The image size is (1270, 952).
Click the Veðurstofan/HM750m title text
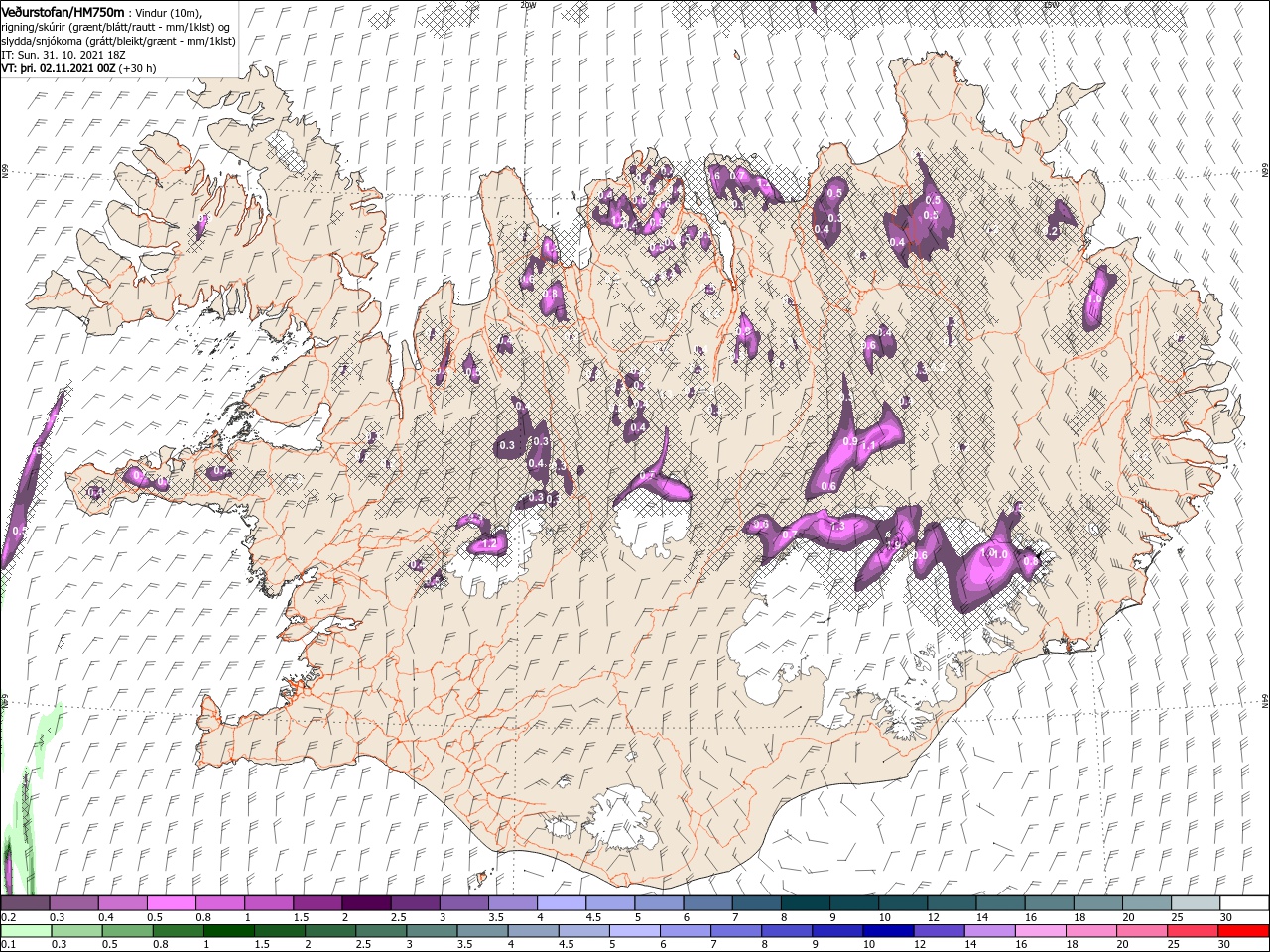[x=63, y=11]
